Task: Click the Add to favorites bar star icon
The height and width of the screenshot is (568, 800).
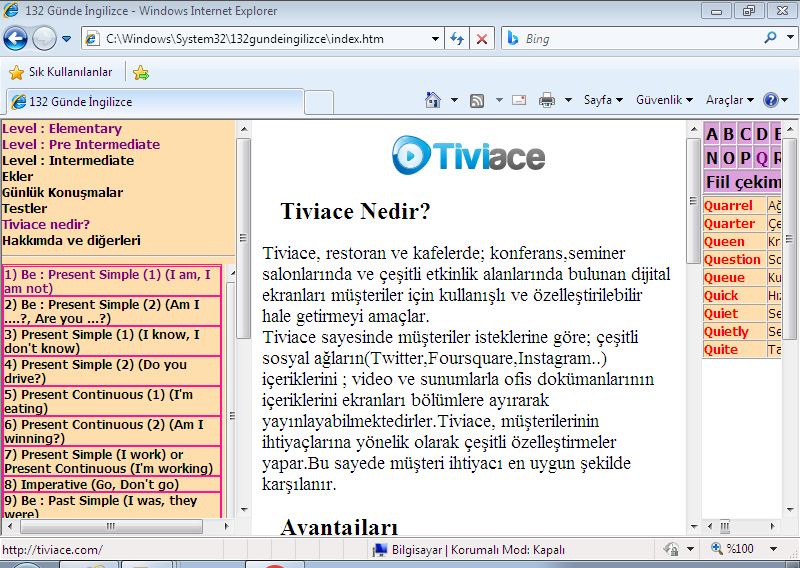Action: click(141, 73)
